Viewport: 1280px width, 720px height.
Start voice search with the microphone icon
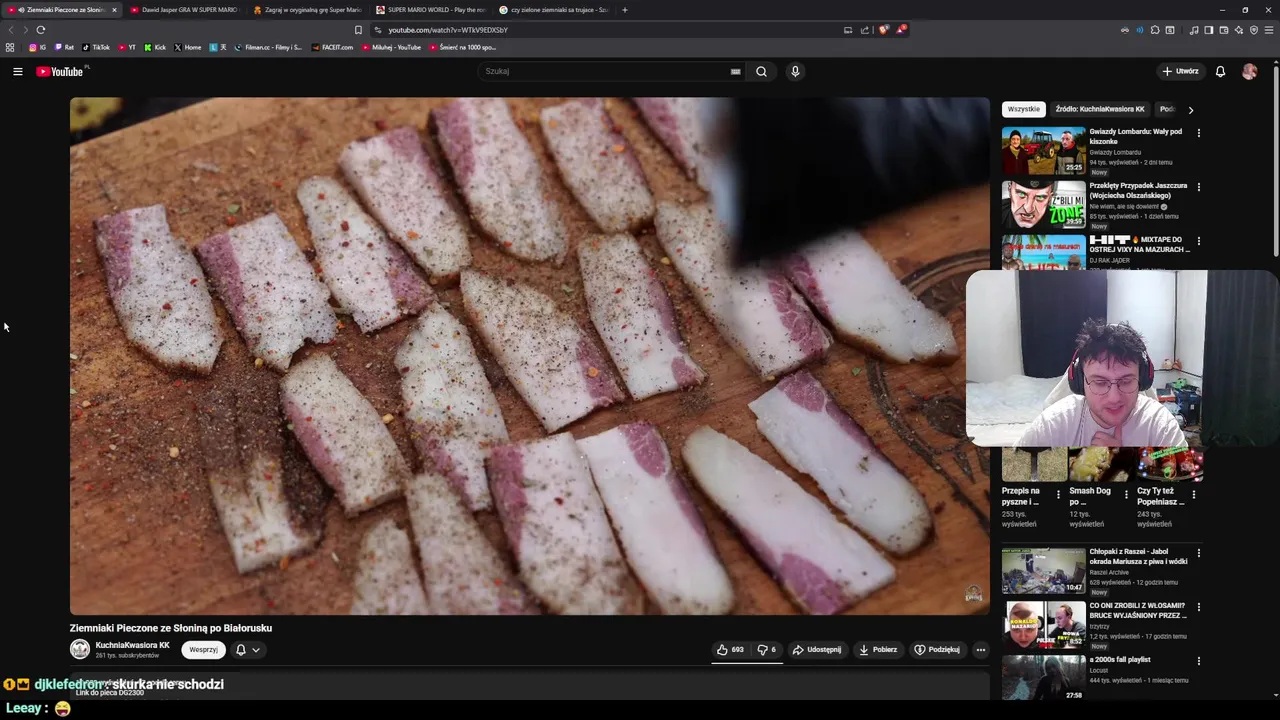(x=795, y=71)
